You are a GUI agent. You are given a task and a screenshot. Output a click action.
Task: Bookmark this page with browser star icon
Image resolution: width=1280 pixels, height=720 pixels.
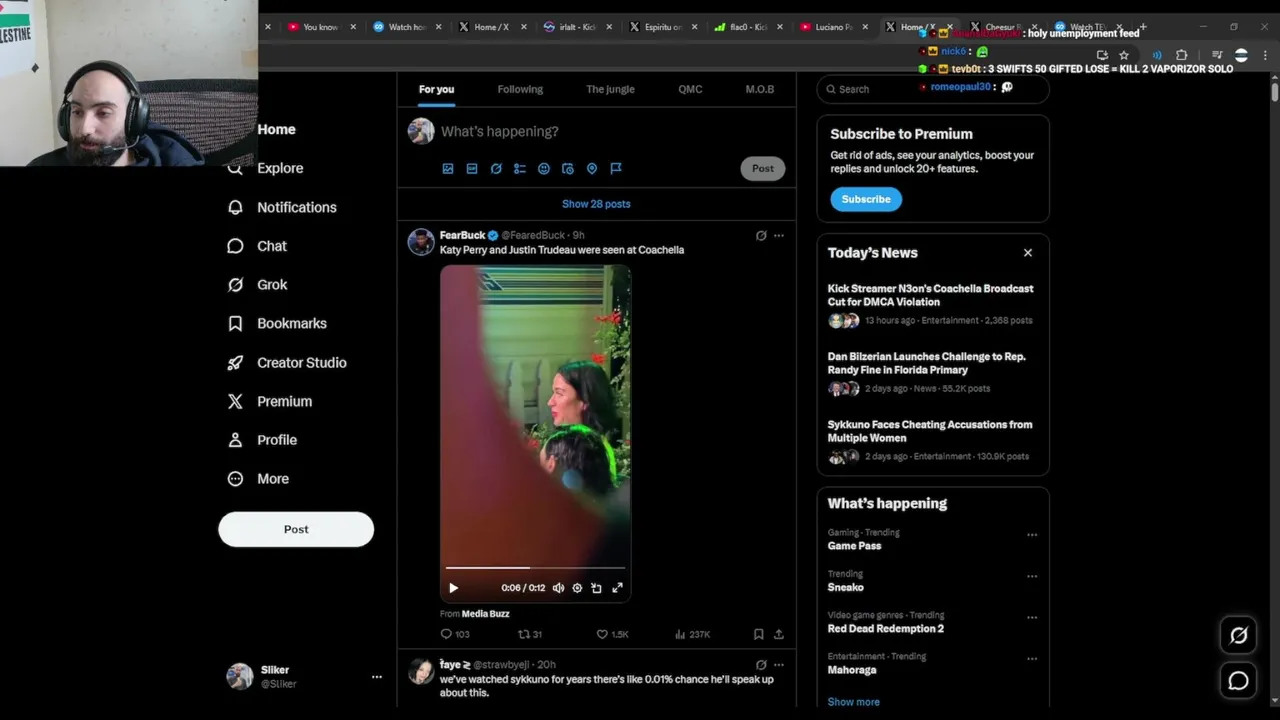(x=1124, y=55)
